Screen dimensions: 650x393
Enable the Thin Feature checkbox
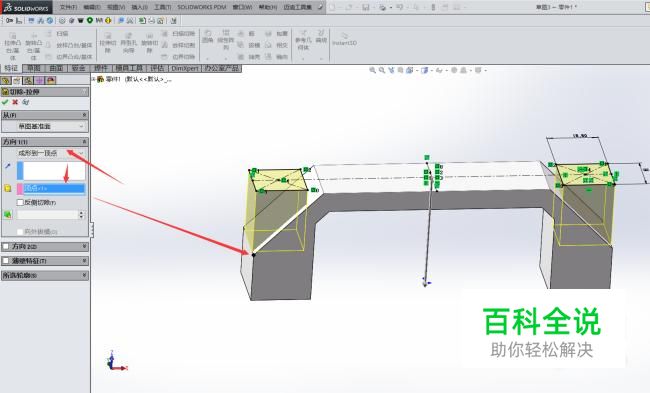(6, 261)
